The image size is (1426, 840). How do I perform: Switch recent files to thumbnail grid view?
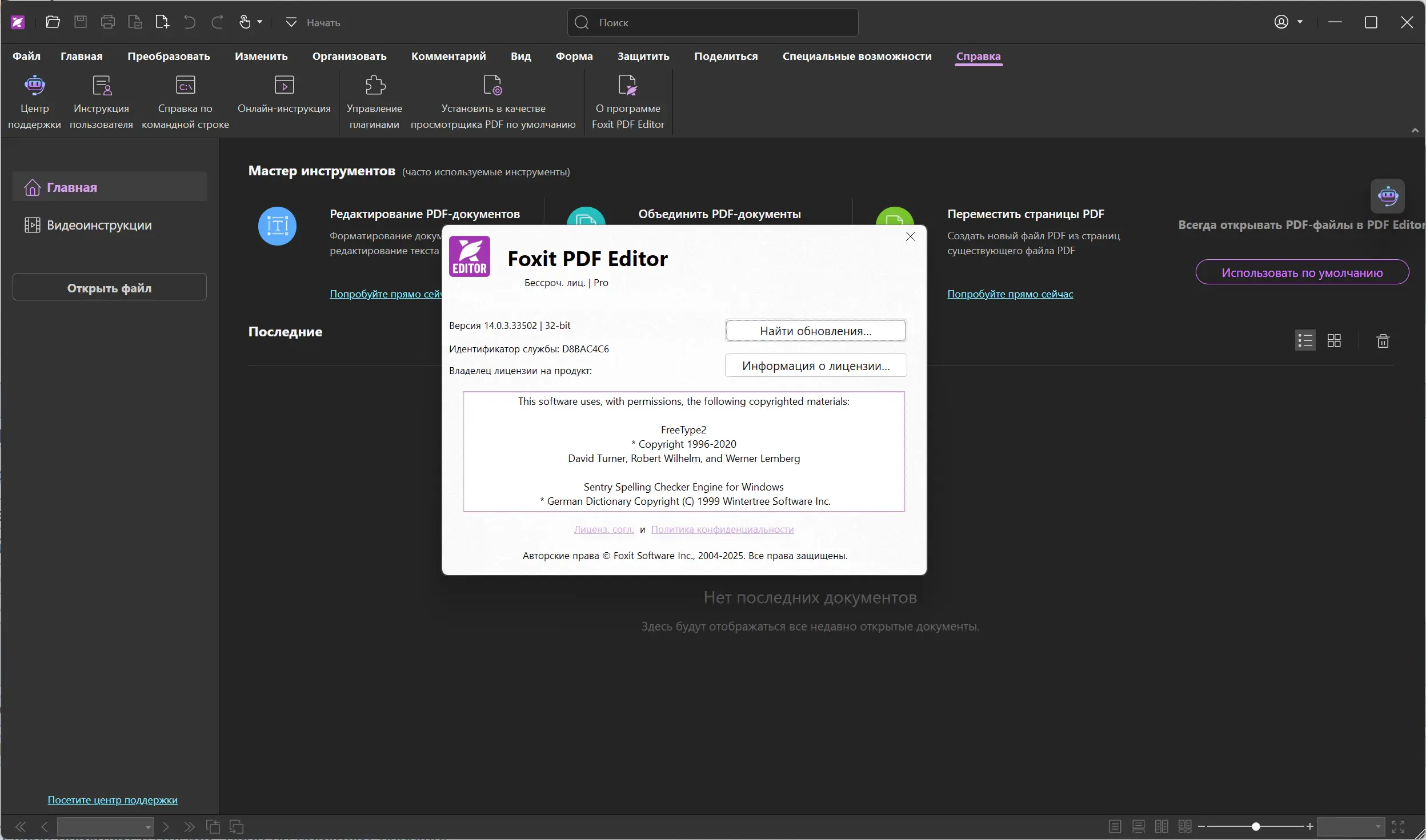click(1334, 341)
